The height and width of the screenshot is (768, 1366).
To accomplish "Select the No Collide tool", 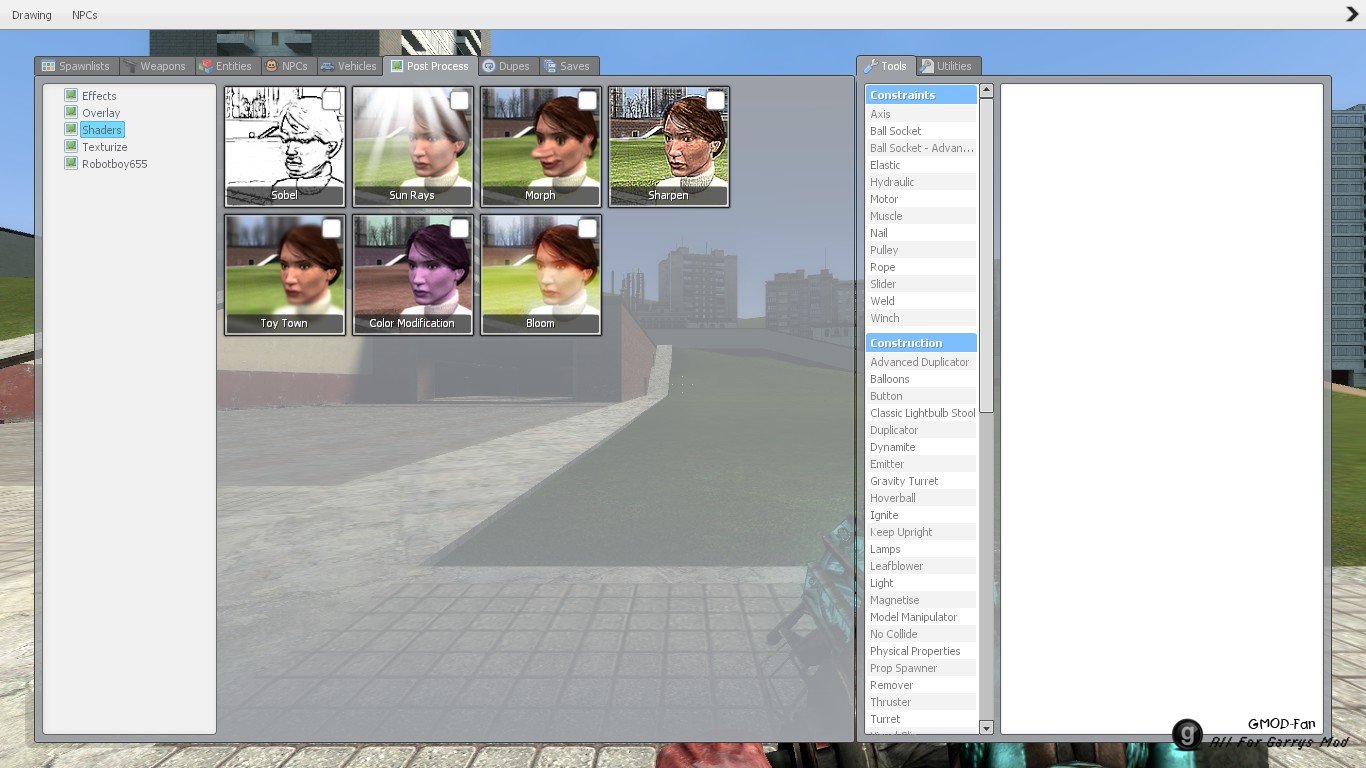I will pyautogui.click(x=921, y=634).
